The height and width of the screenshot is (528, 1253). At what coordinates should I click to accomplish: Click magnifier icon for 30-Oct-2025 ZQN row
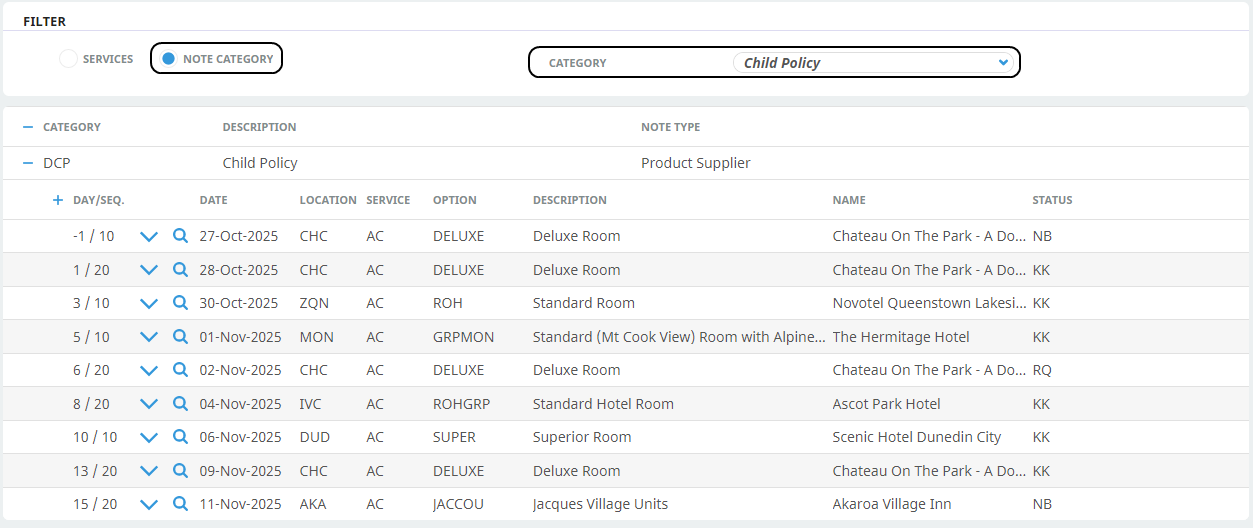[180, 303]
